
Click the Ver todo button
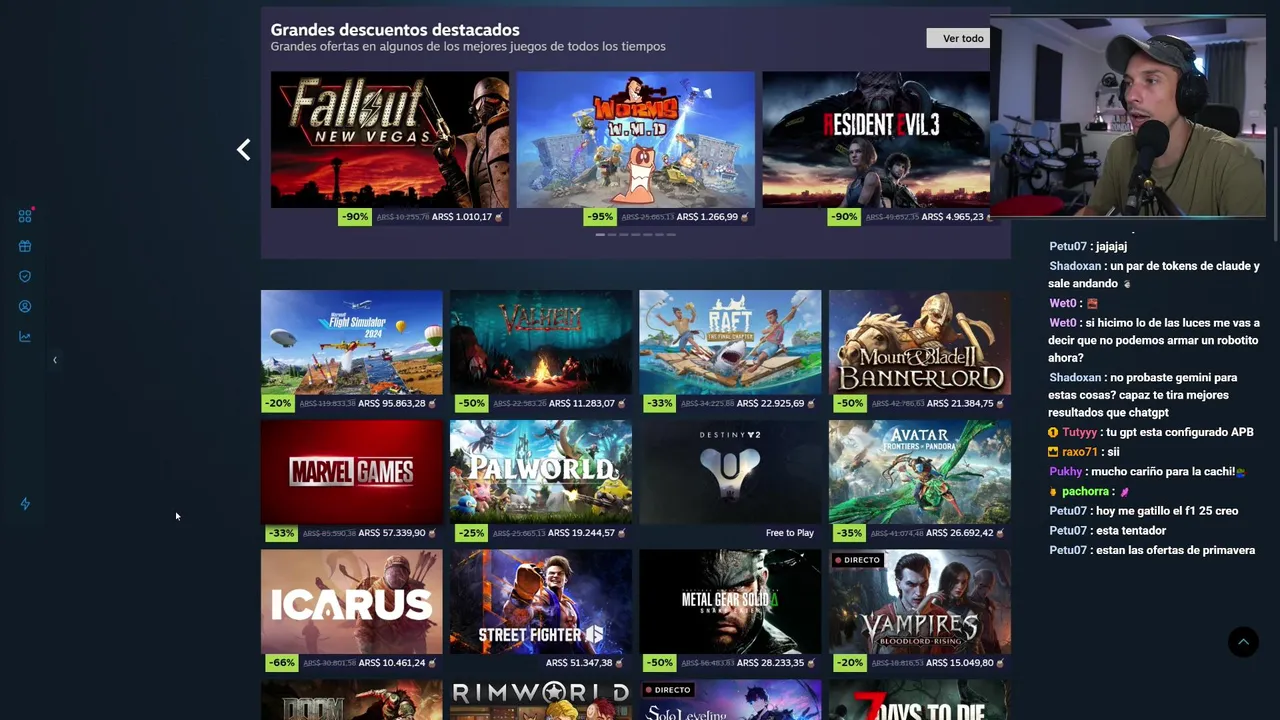coord(963,38)
